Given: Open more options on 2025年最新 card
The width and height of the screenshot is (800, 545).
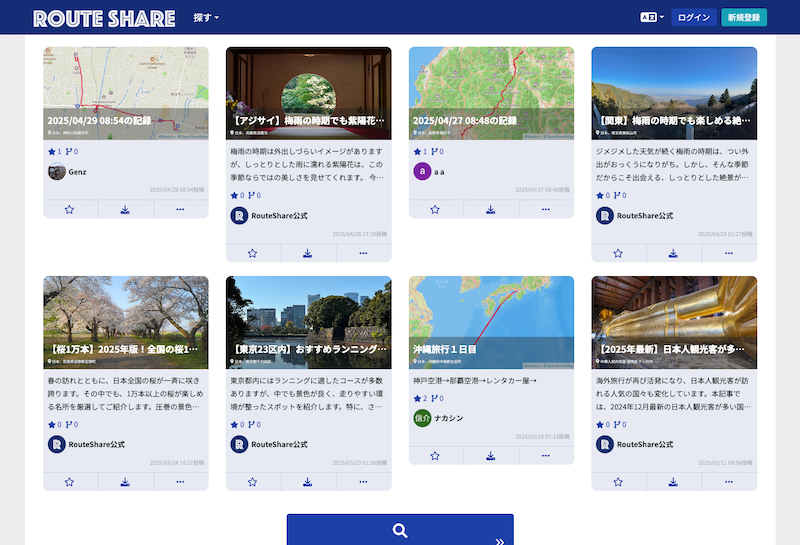Looking at the screenshot, I should coord(729,482).
